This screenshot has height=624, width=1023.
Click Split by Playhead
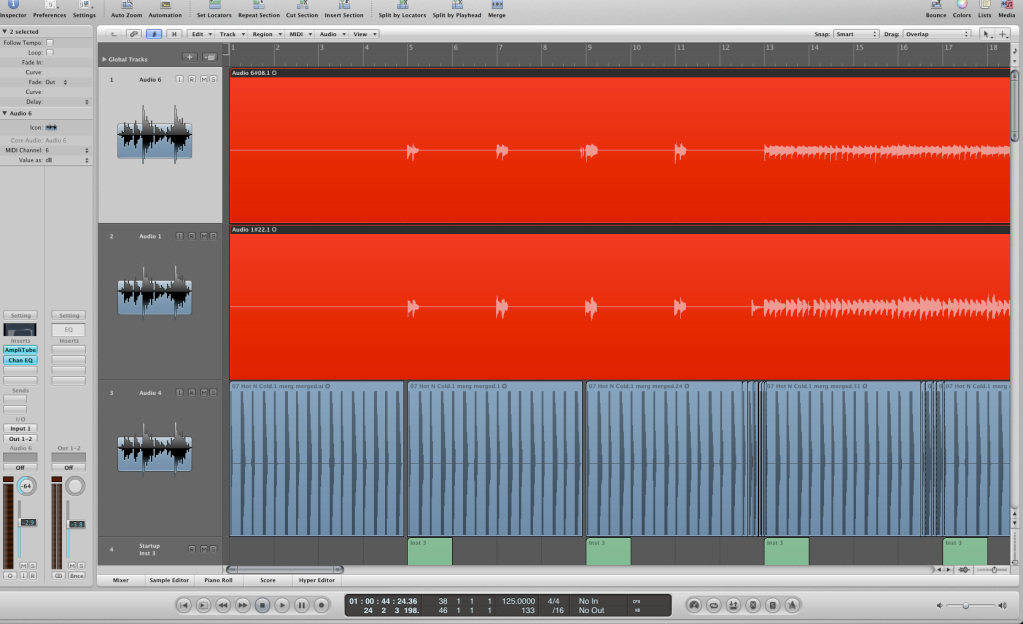click(x=457, y=7)
